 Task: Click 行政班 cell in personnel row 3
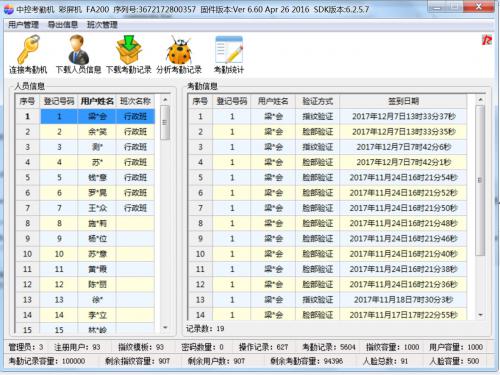[x=135, y=147]
